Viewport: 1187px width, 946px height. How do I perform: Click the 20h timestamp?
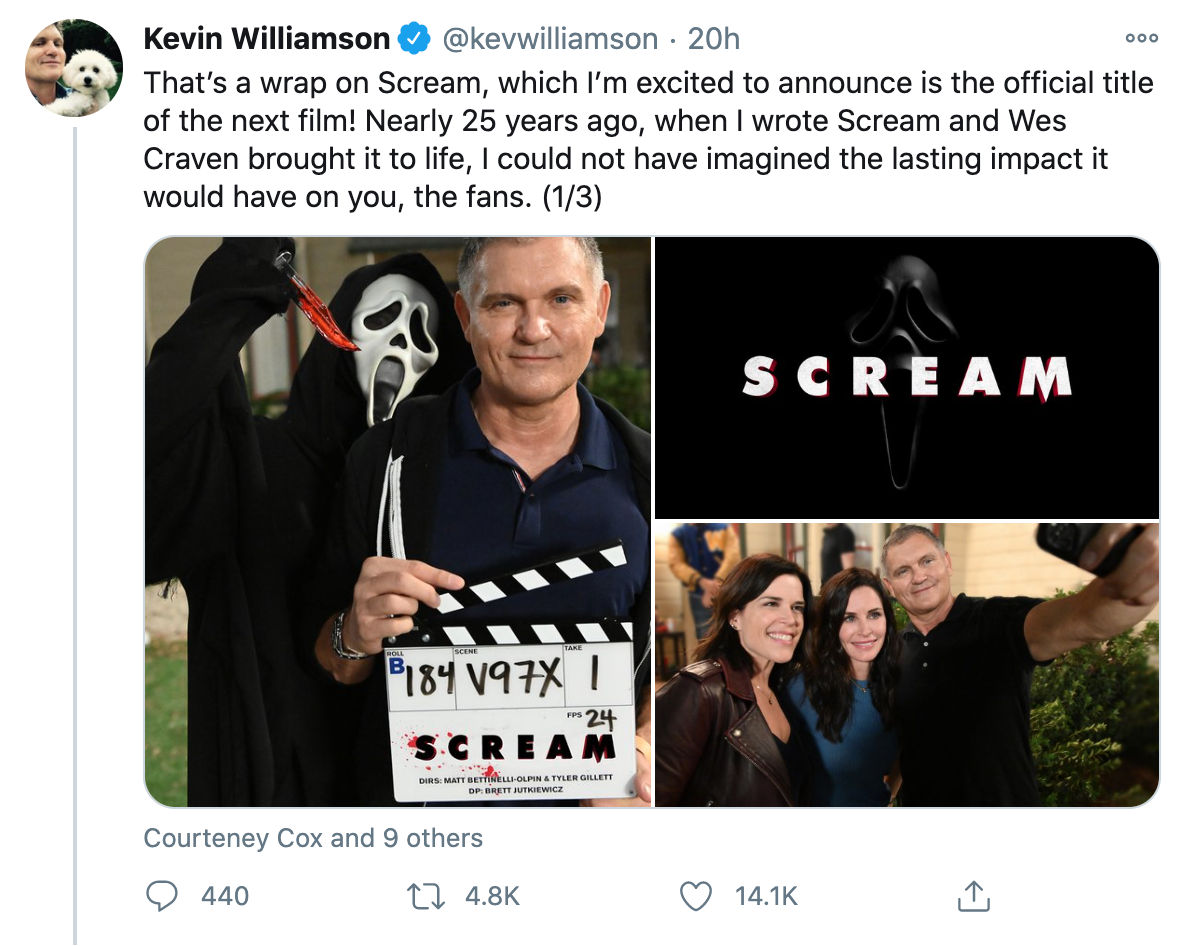pos(714,39)
